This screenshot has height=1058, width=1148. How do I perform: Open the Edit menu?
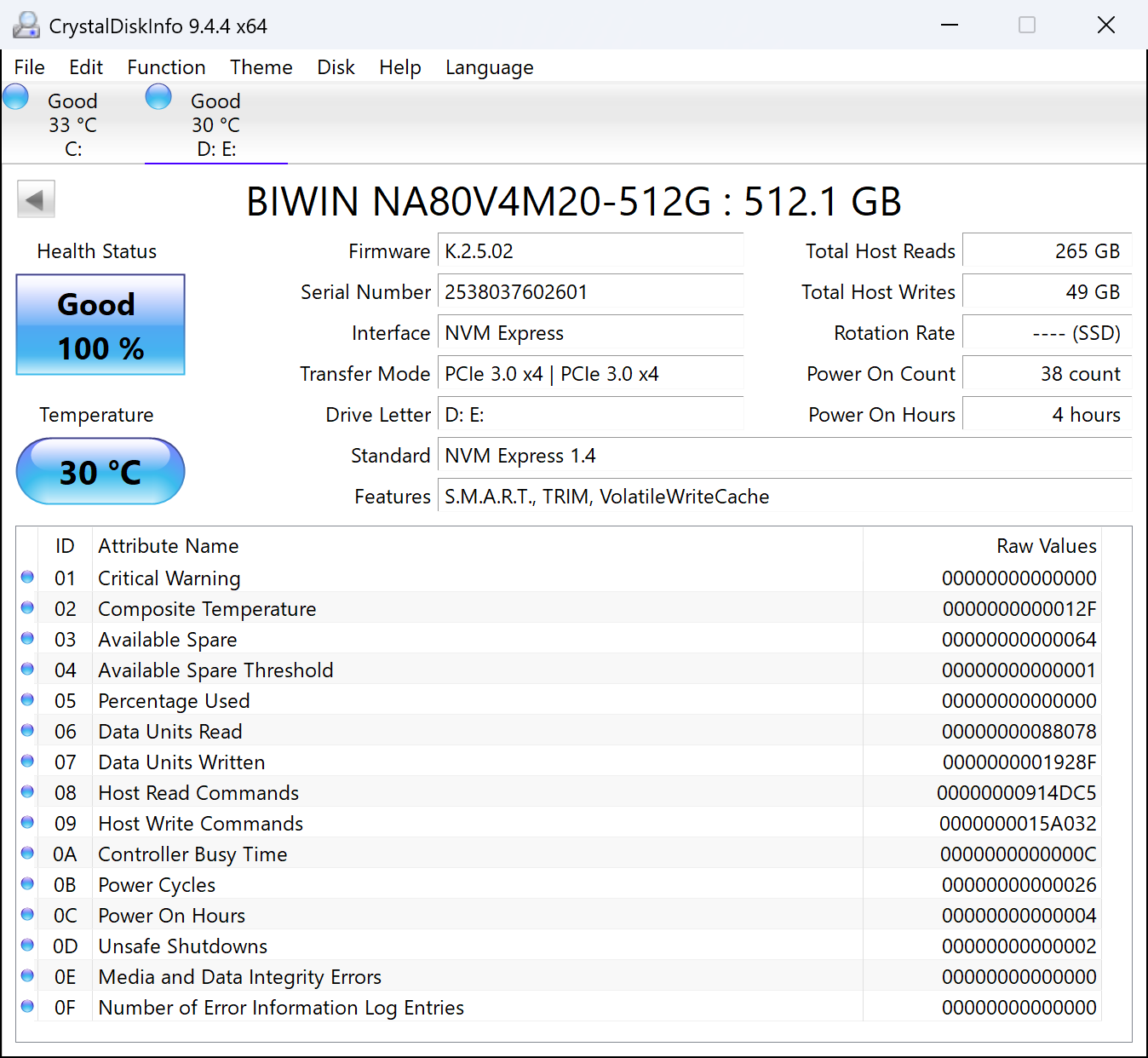coord(86,67)
